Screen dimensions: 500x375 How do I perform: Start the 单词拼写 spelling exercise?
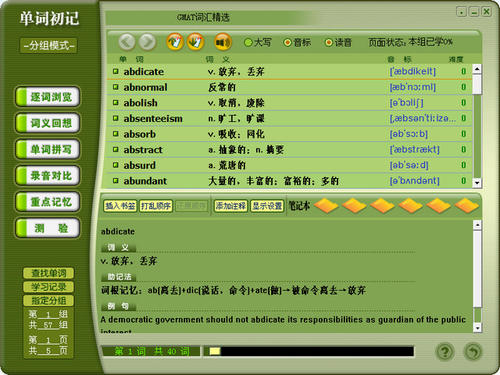coord(48,149)
